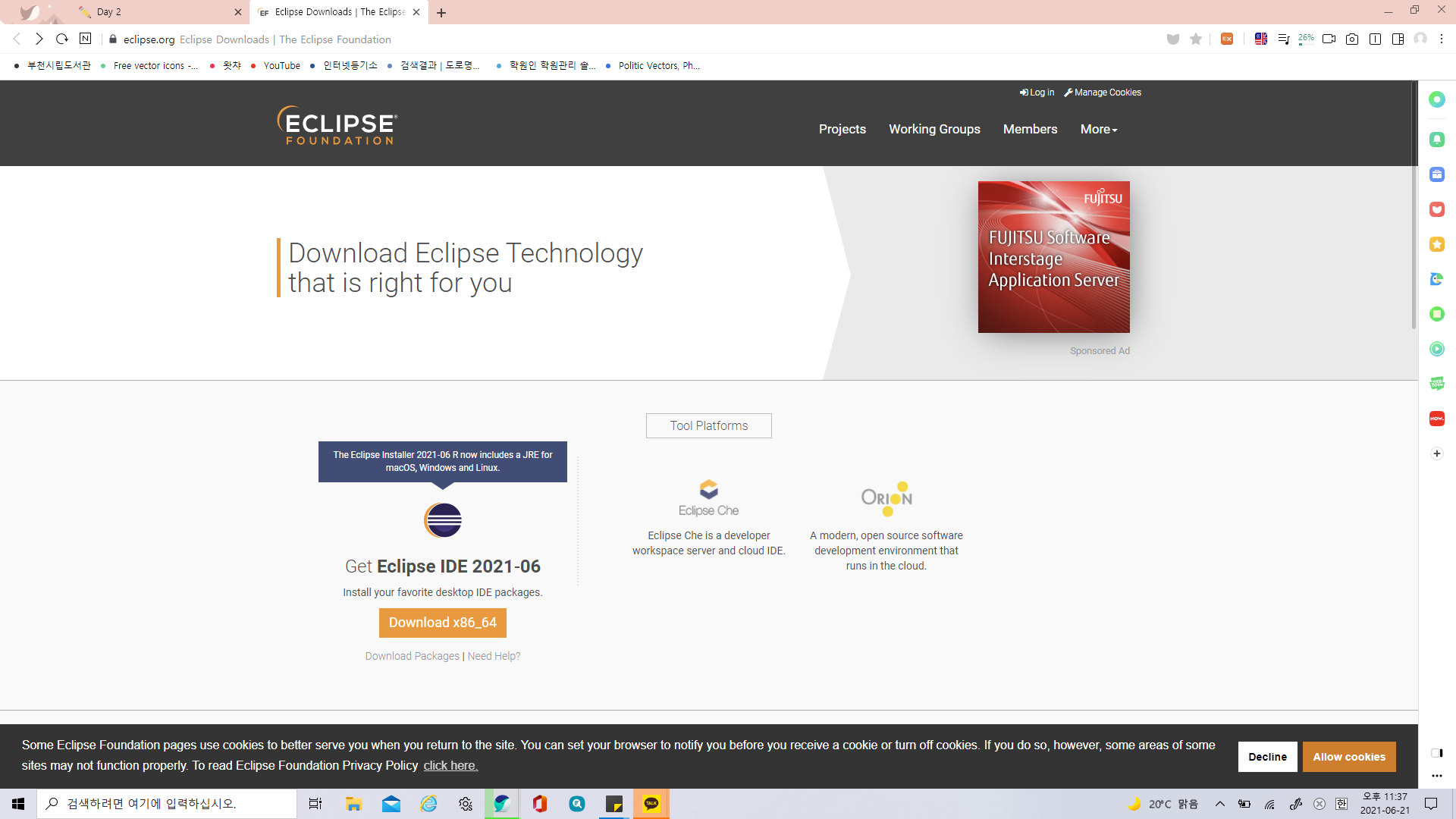Click the camera screenshot icon in toolbar
Image resolution: width=1456 pixels, height=819 pixels.
1352,39
